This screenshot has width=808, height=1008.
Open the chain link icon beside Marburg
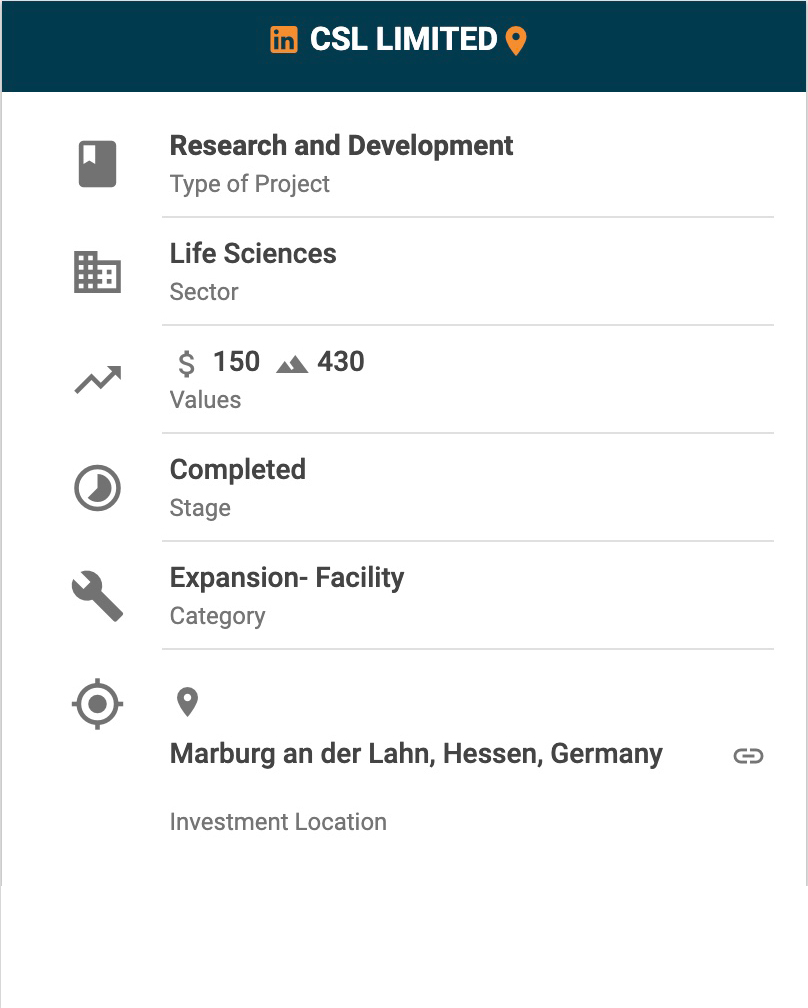[748, 756]
